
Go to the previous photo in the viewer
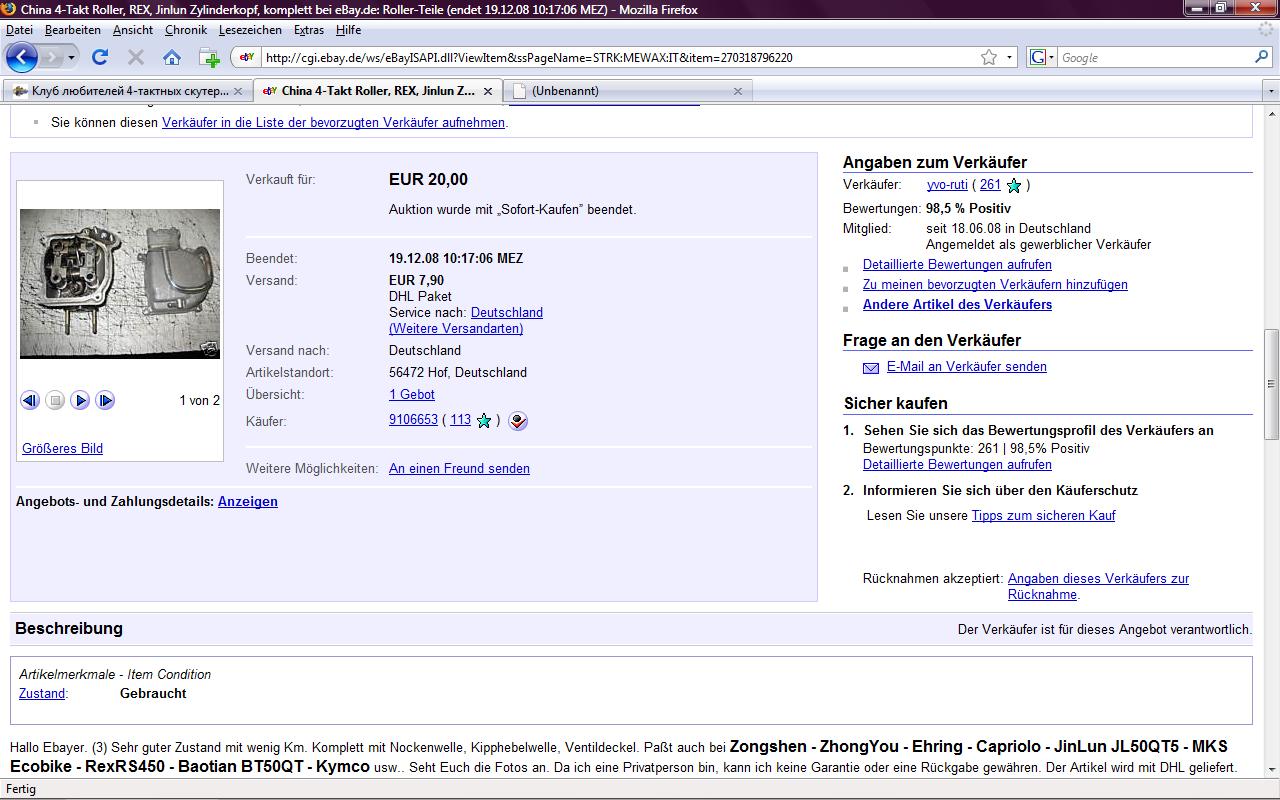pos(30,400)
